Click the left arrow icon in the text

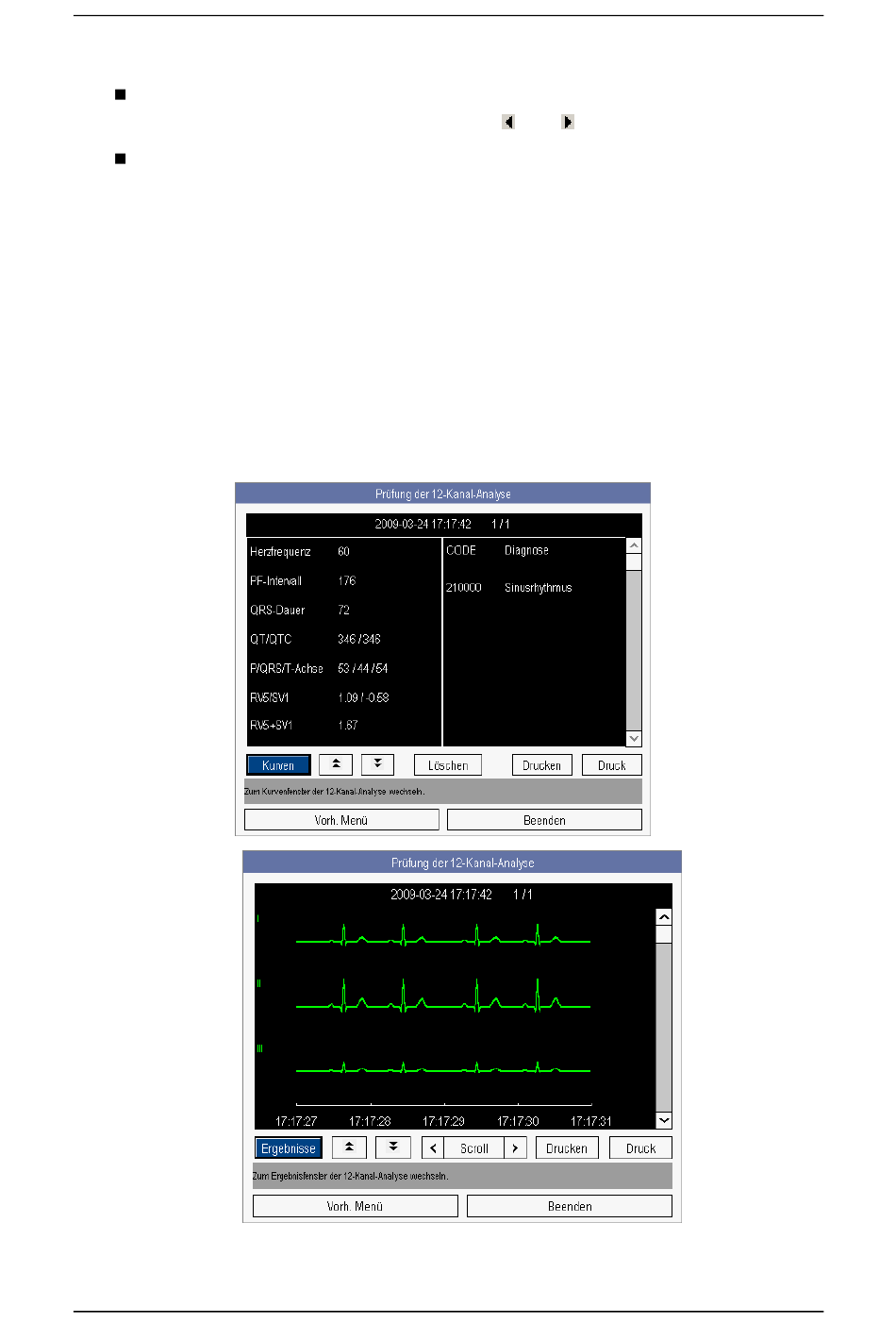point(508,122)
